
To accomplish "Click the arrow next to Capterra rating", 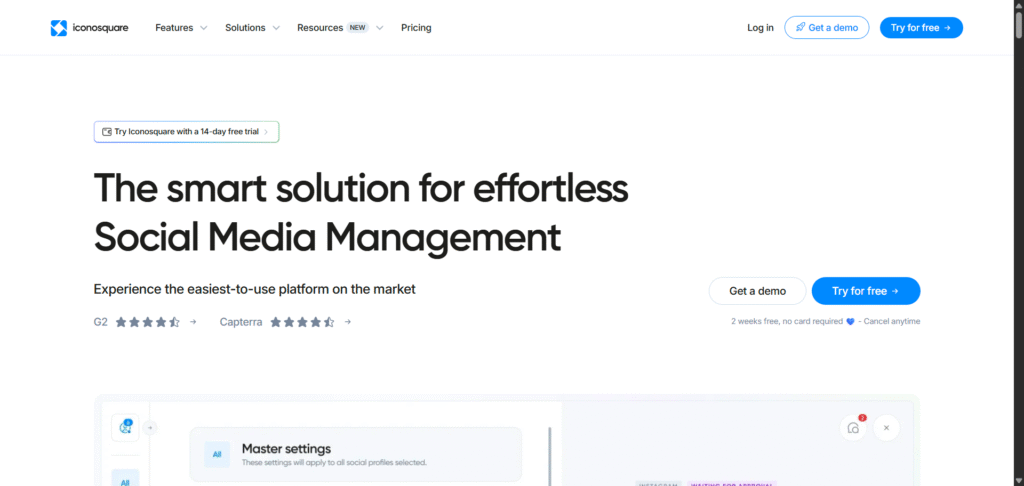I will click(x=347, y=322).
